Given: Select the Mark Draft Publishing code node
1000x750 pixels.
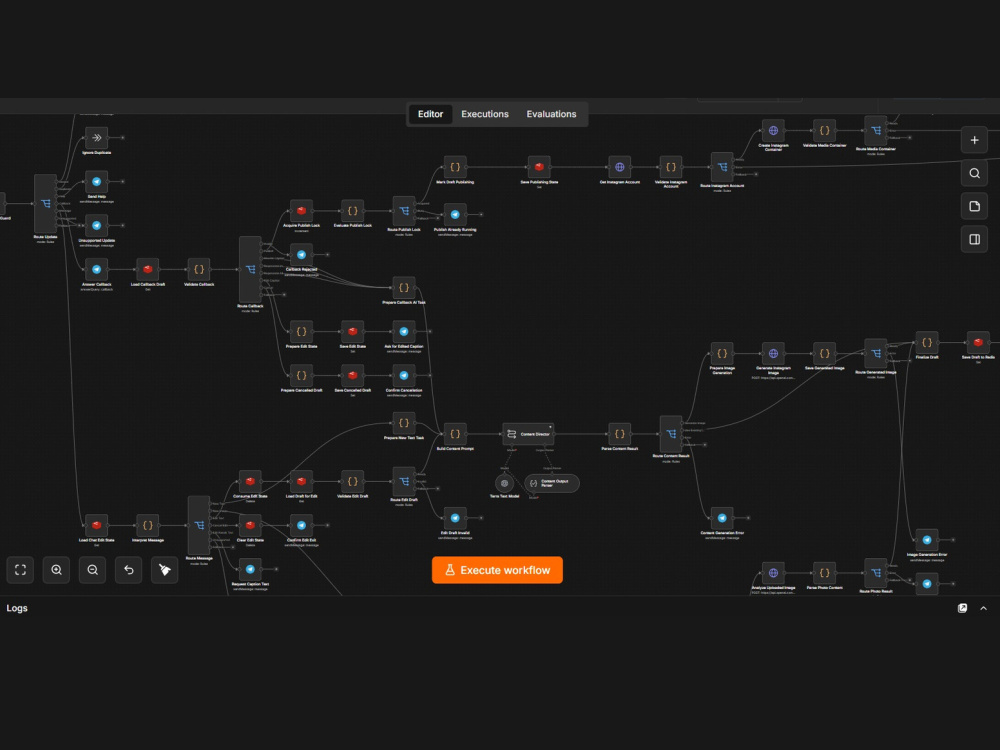Looking at the screenshot, I should coord(455,167).
